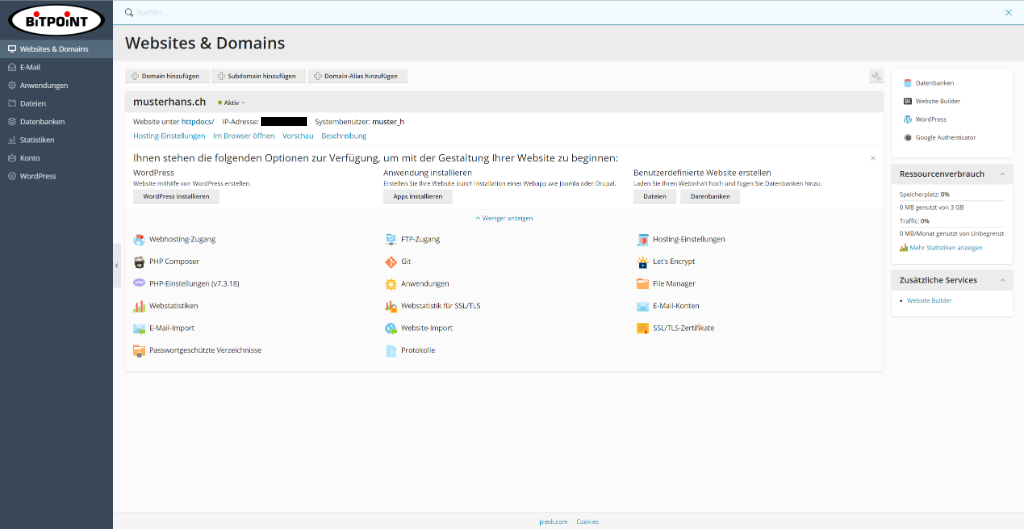Image resolution: width=1024 pixels, height=529 pixels.
Task: Click the wrench settings icon
Action: coord(876,76)
